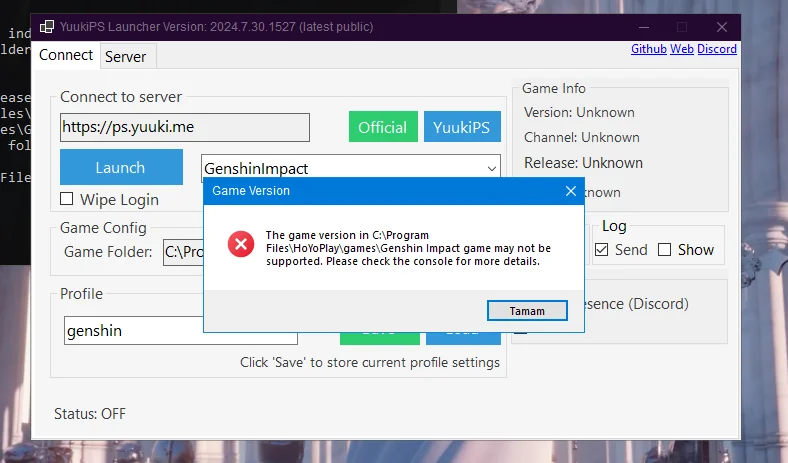The width and height of the screenshot is (788, 463).
Task: Click the 'Release: Unknown' text
Action: click(x=583, y=163)
